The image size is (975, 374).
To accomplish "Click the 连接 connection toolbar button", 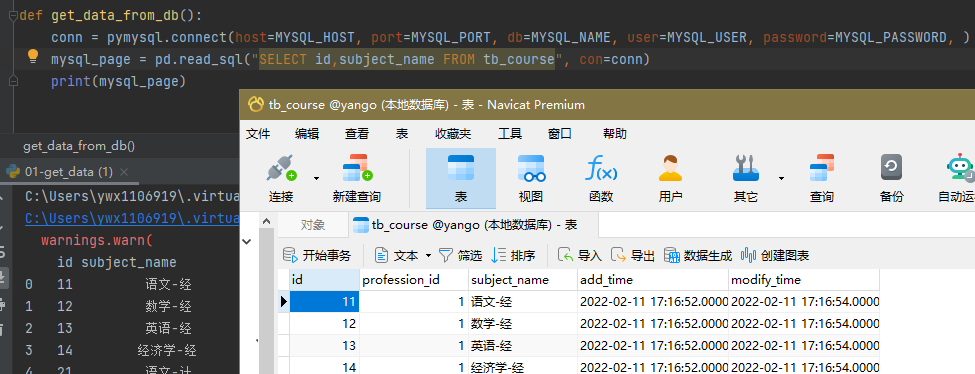I will tap(281, 179).
